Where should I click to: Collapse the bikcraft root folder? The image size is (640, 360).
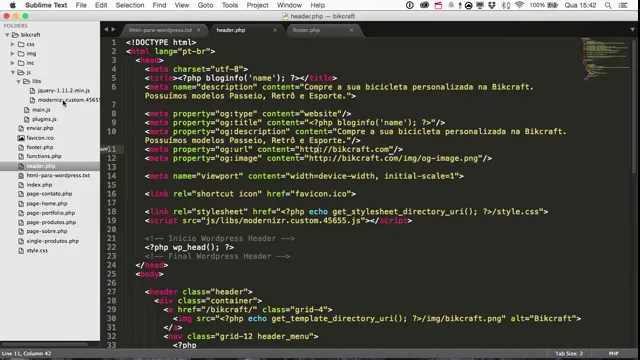[x=7, y=35]
